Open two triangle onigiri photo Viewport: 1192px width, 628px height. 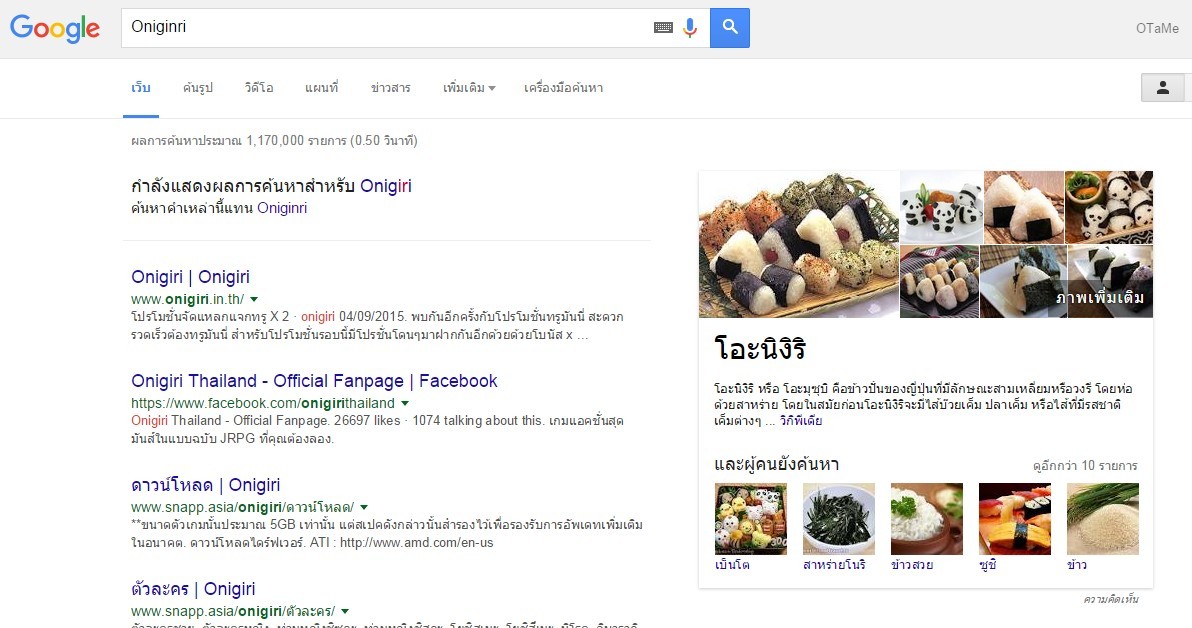(x=1023, y=207)
